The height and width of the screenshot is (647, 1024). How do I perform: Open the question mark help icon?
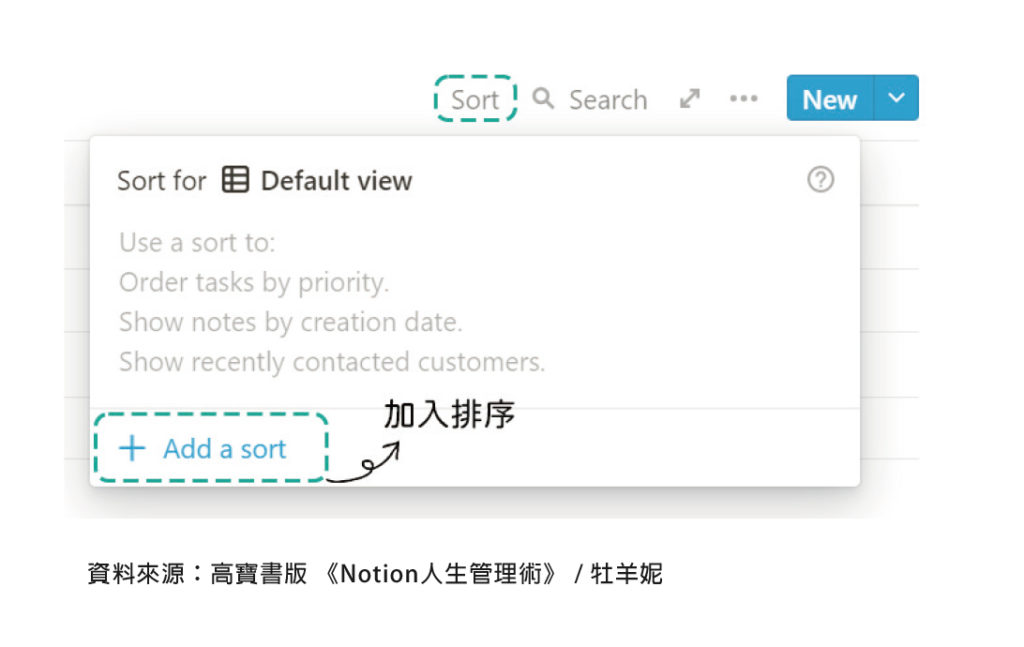click(x=820, y=180)
